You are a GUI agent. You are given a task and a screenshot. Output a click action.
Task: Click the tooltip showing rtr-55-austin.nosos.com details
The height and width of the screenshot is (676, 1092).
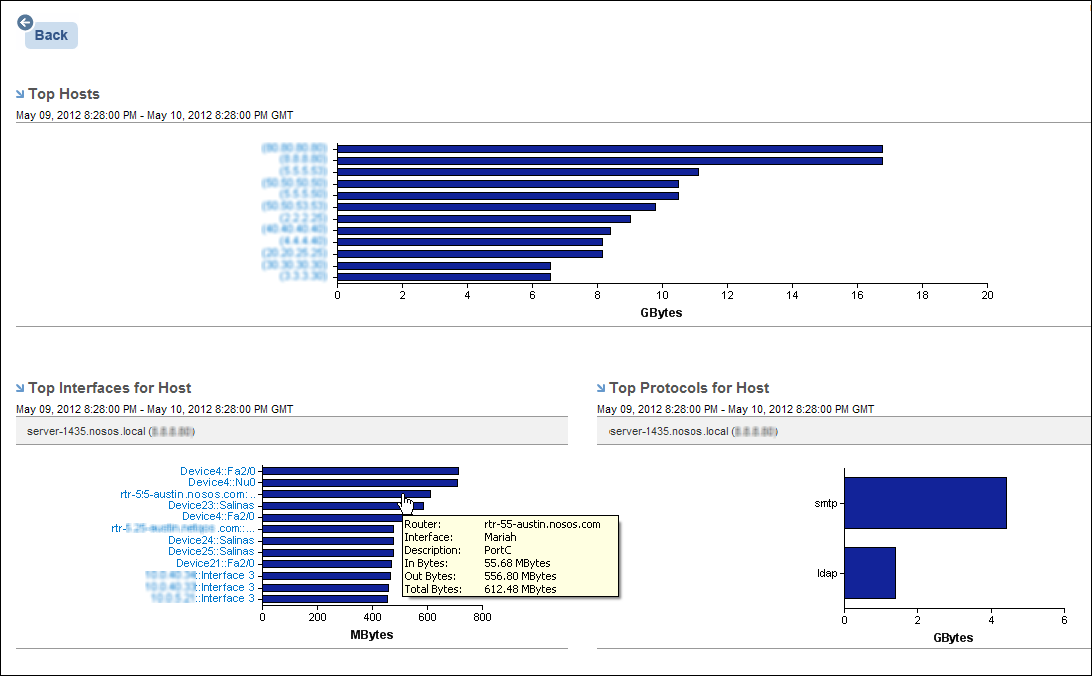click(510, 555)
